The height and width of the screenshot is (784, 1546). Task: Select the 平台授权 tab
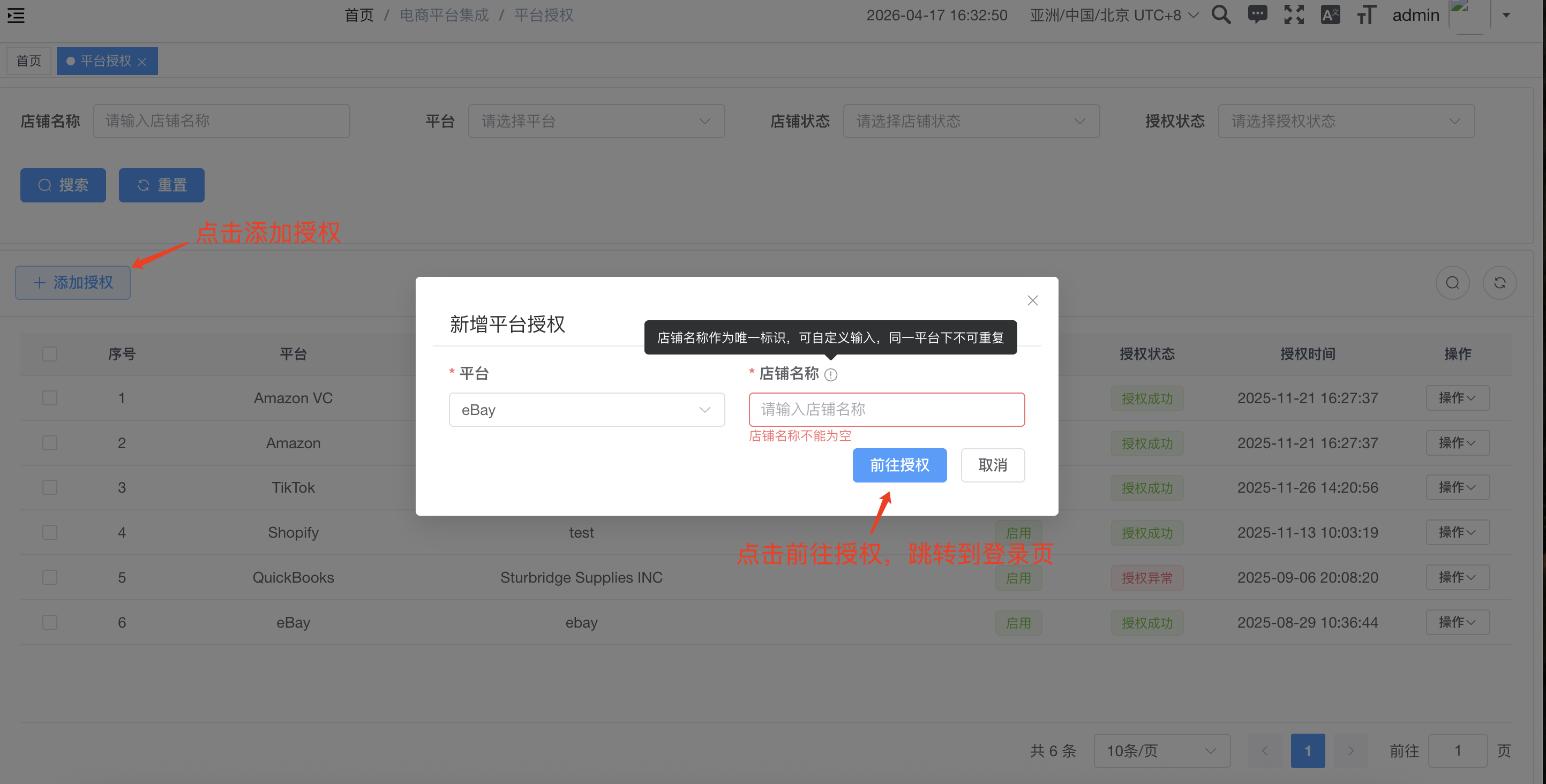coord(106,61)
